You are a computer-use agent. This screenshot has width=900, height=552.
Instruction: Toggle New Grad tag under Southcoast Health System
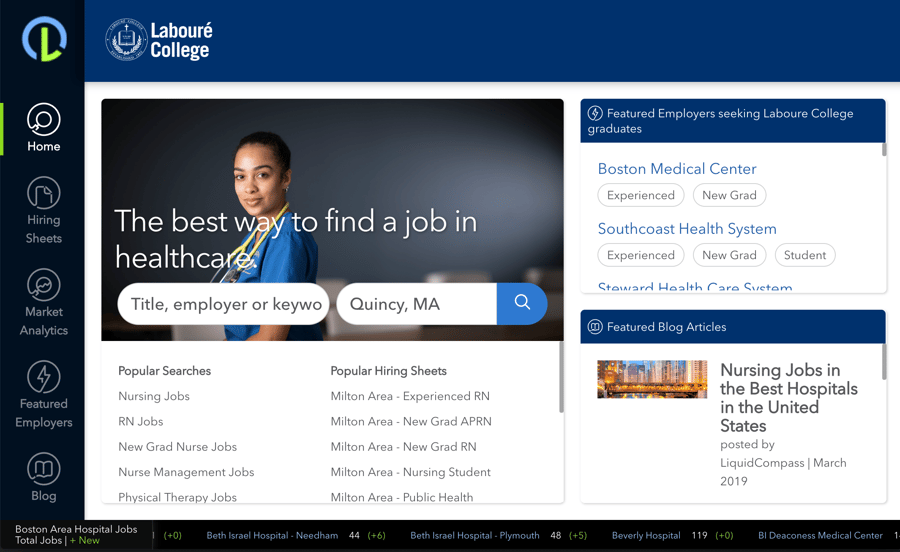point(729,255)
